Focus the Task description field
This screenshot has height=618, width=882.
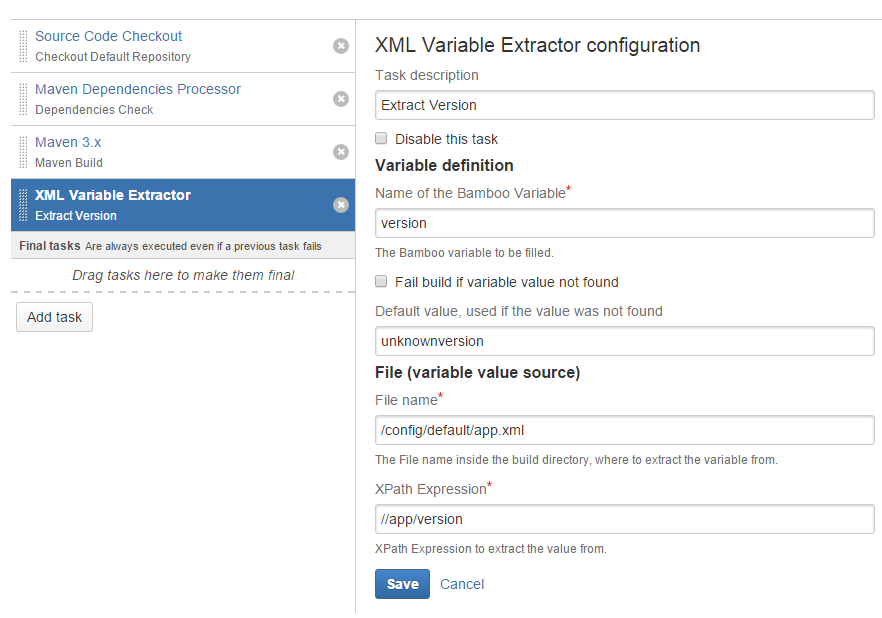tap(625, 105)
